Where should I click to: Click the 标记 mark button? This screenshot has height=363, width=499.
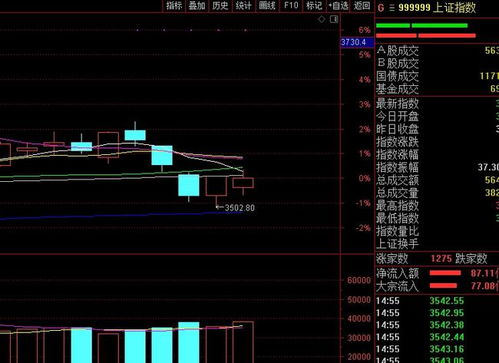point(314,6)
